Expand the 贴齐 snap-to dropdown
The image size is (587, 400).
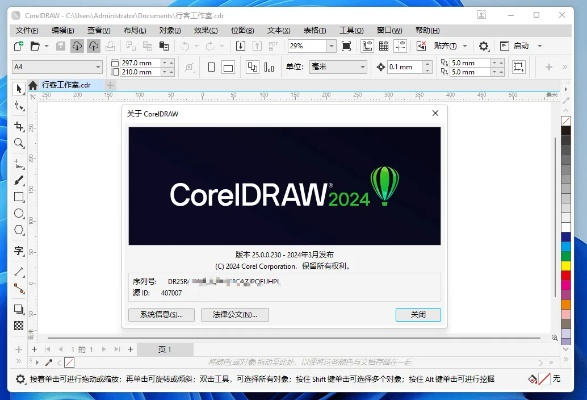click(x=465, y=46)
